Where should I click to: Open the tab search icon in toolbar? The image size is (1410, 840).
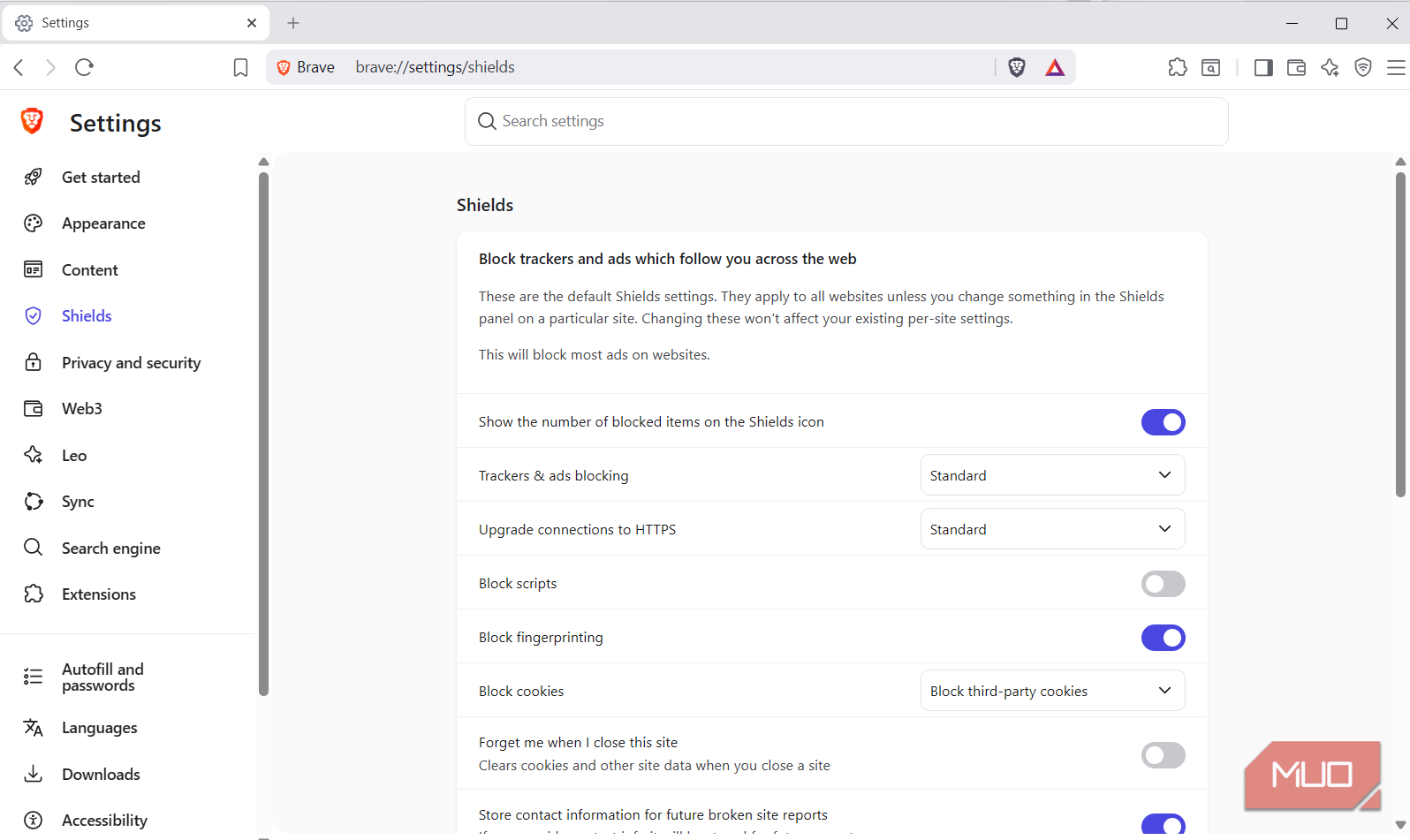[1211, 67]
